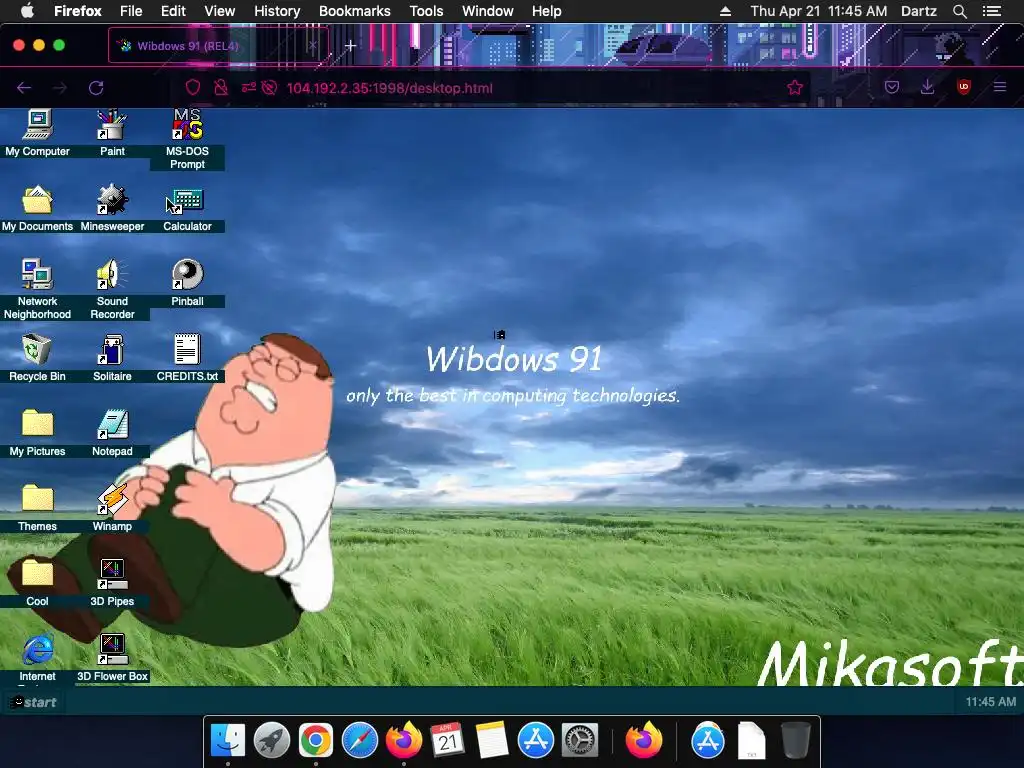Screen dimensions: 1024x768
Task: Open the uBlock Origin extension icon
Action: click(x=963, y=88)
